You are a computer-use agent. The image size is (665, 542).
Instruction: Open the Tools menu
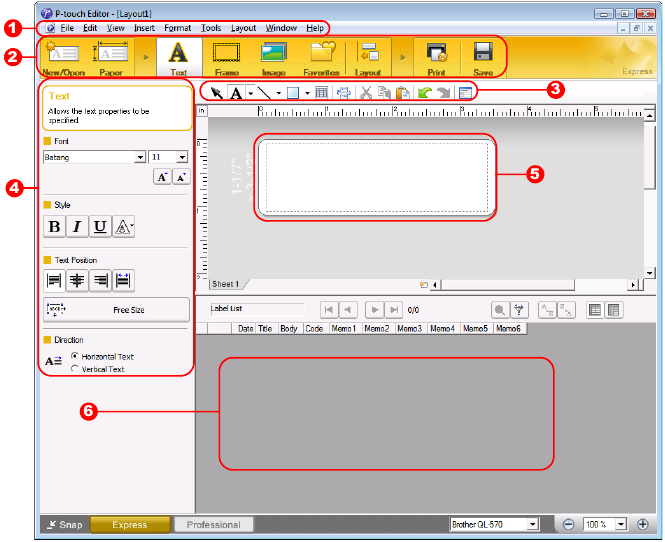(x=211, y=28)
